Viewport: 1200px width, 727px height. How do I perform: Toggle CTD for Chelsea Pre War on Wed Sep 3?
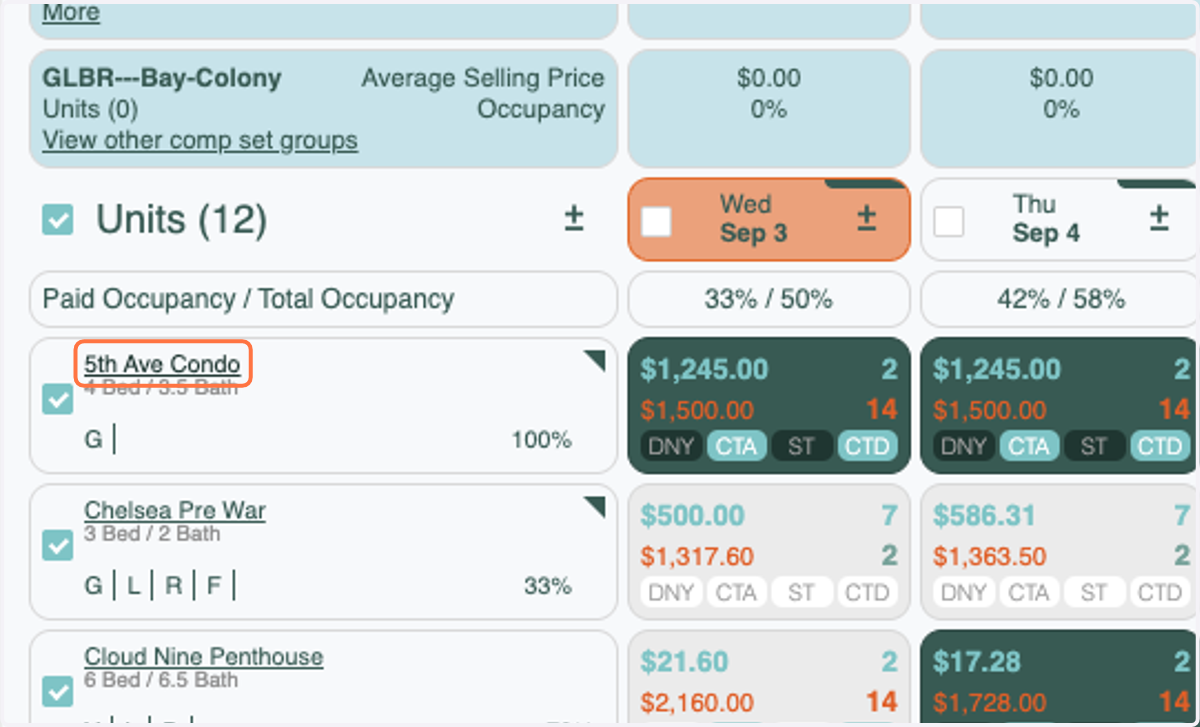[867, 593]
